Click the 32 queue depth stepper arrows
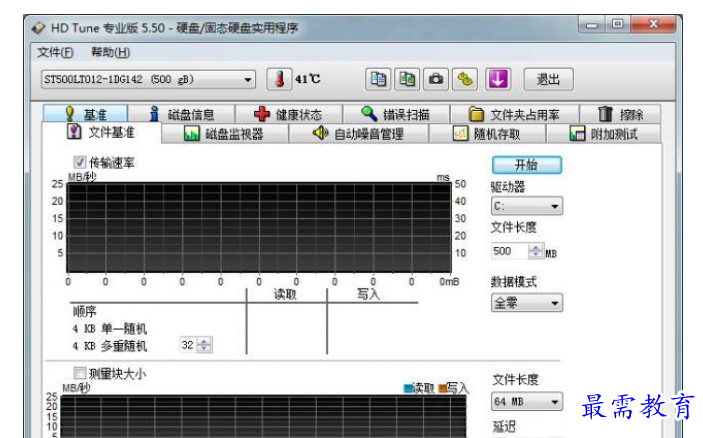The image size is (703, 438). [204, 345]
